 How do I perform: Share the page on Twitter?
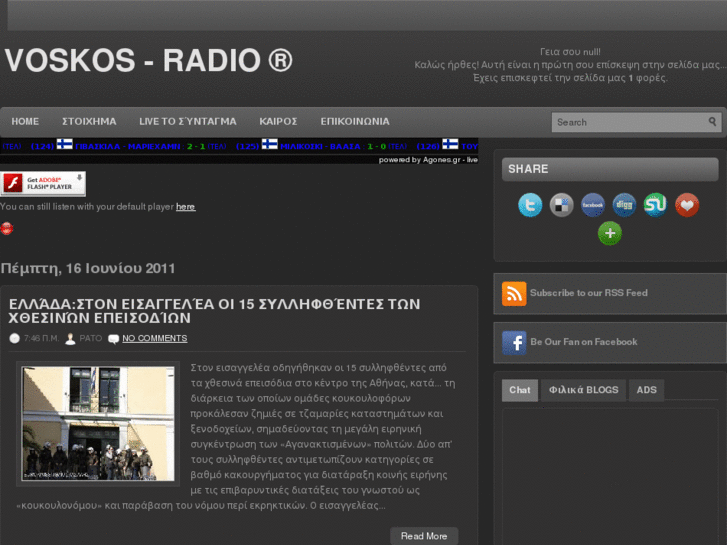(530, 205)
